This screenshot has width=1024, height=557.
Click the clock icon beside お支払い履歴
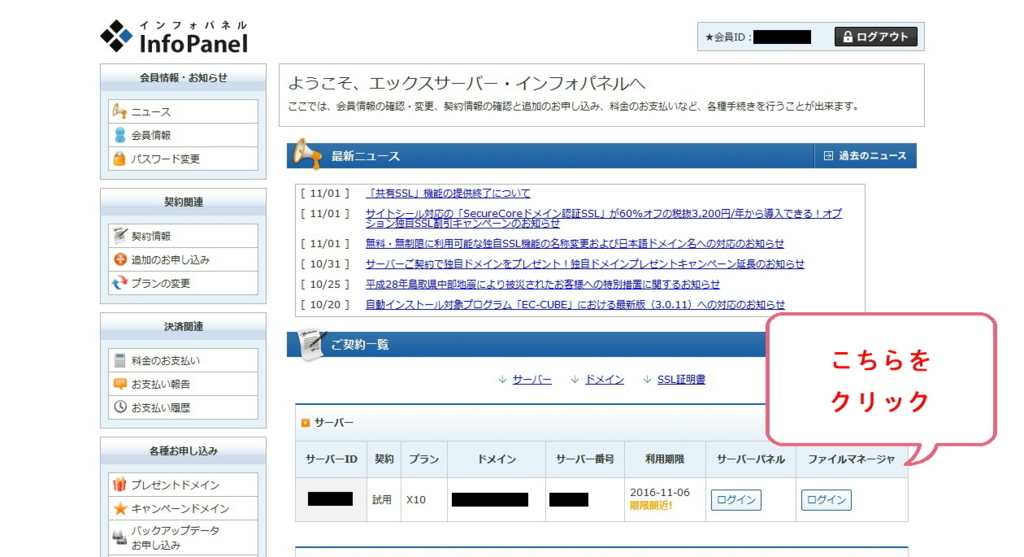click(120, 407)
